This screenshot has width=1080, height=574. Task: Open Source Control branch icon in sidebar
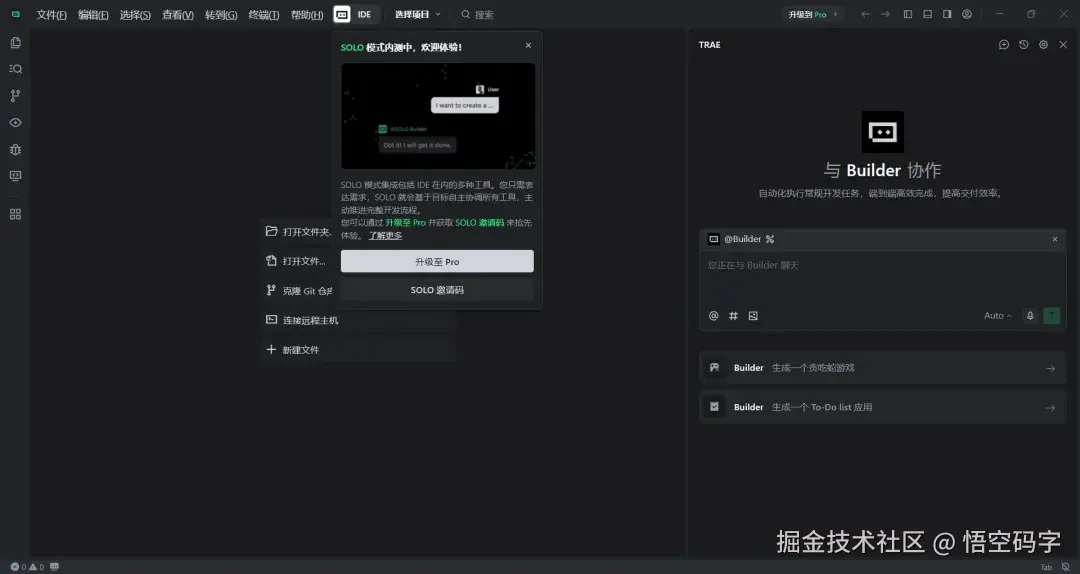tap(15, 96)
